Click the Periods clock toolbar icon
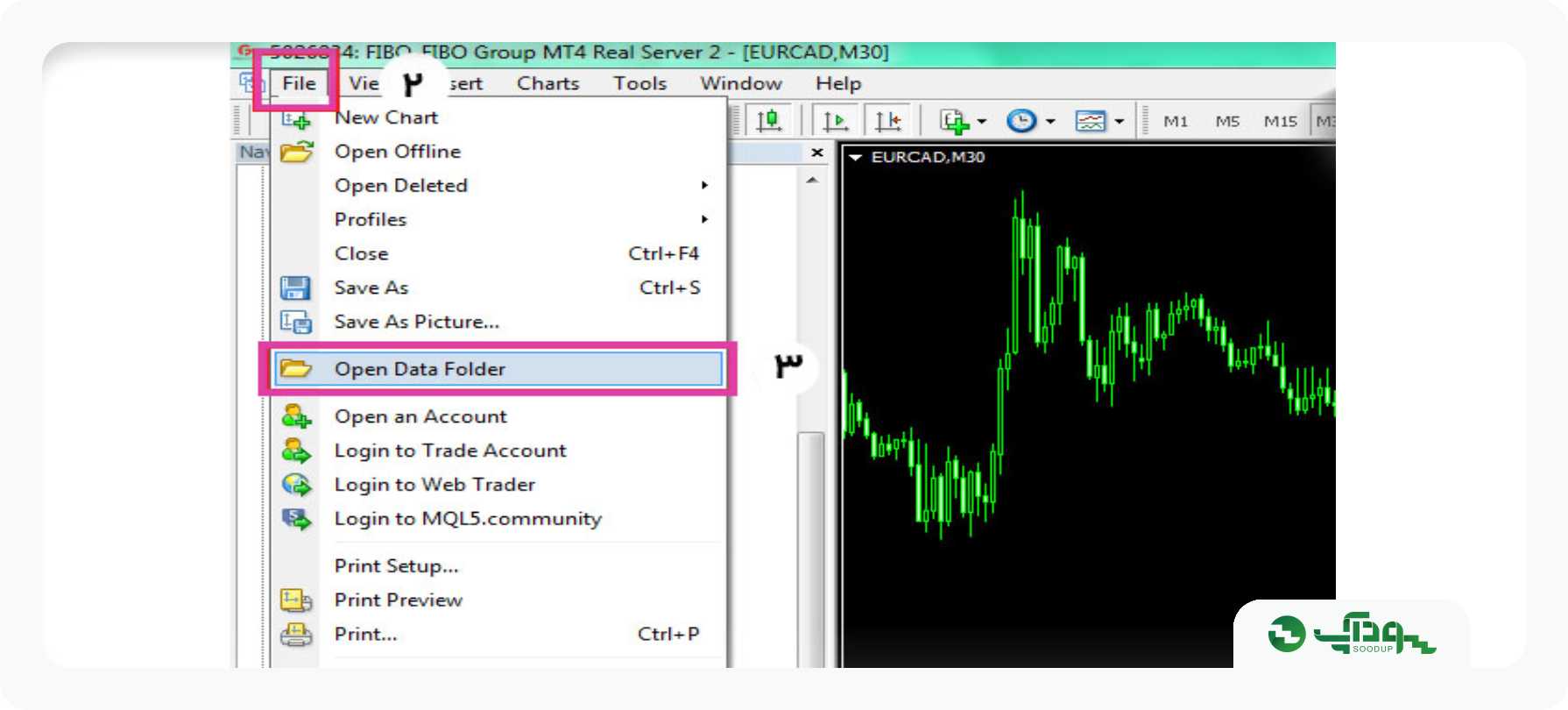 (1021, 121)
